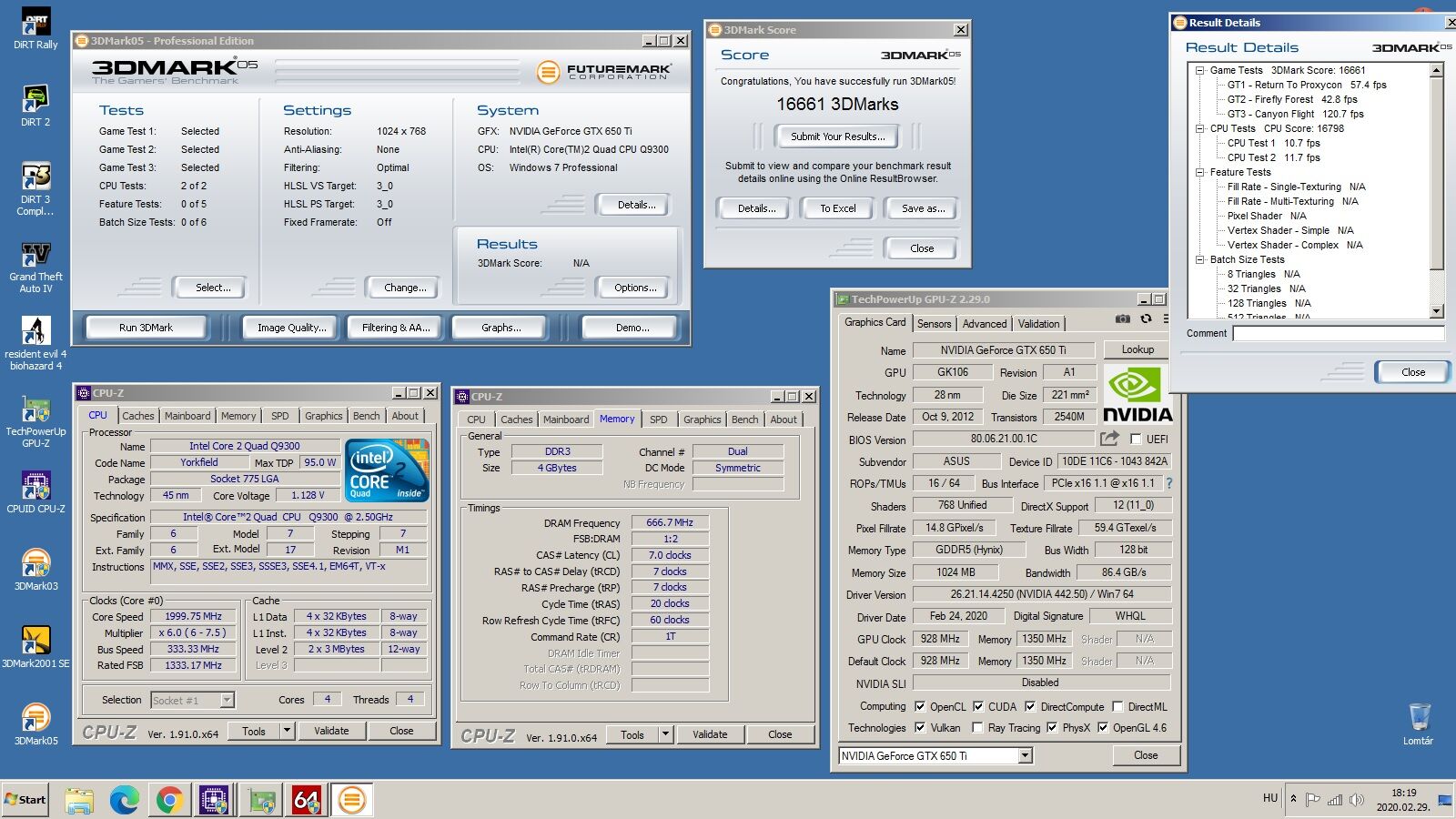Toggle the CUDA checkbox
The width and height of the screenshot is (1456, 819).
978,706
